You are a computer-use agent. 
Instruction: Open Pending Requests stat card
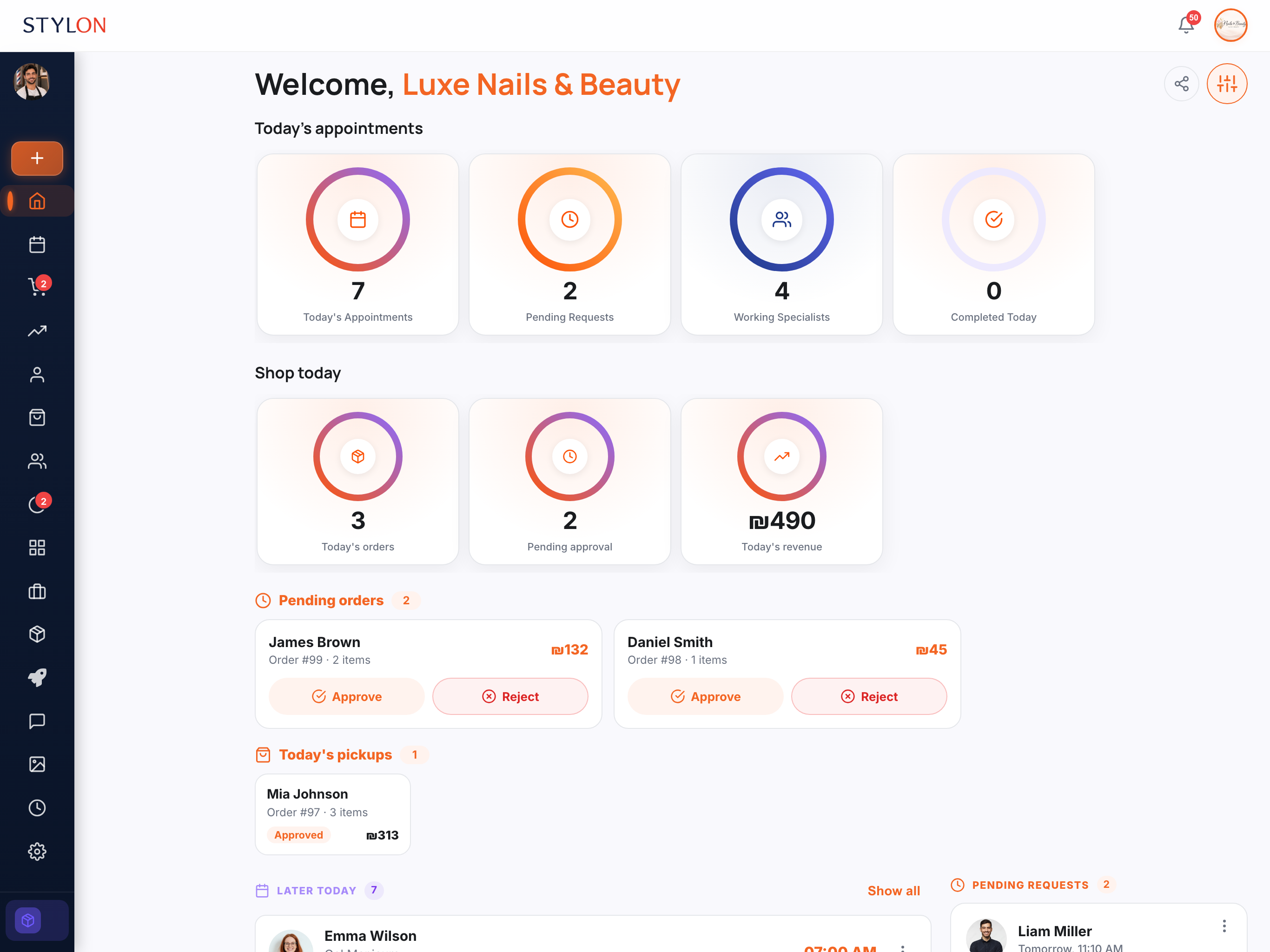569,245
